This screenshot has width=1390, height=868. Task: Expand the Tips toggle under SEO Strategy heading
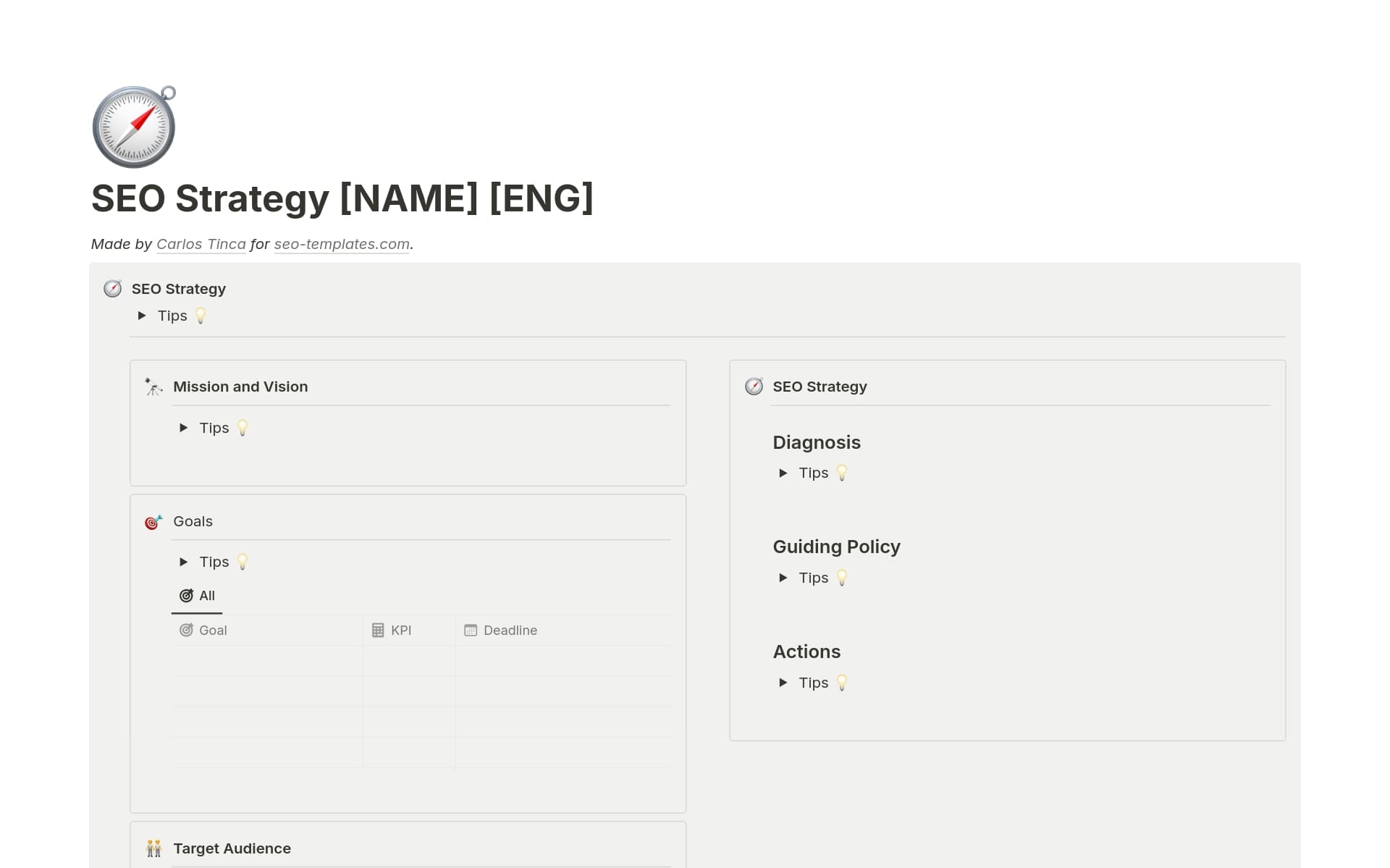(x=143, y=316)
